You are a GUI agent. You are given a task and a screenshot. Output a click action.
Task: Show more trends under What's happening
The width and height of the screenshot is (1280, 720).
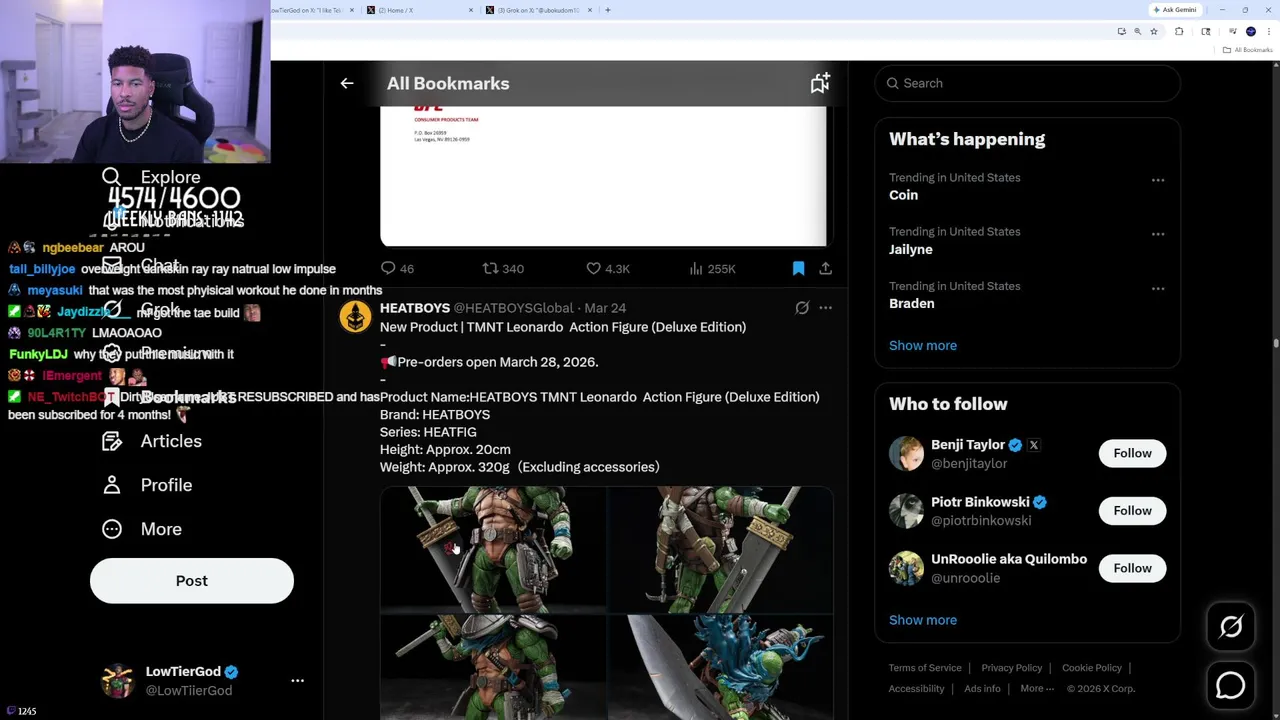922,345
